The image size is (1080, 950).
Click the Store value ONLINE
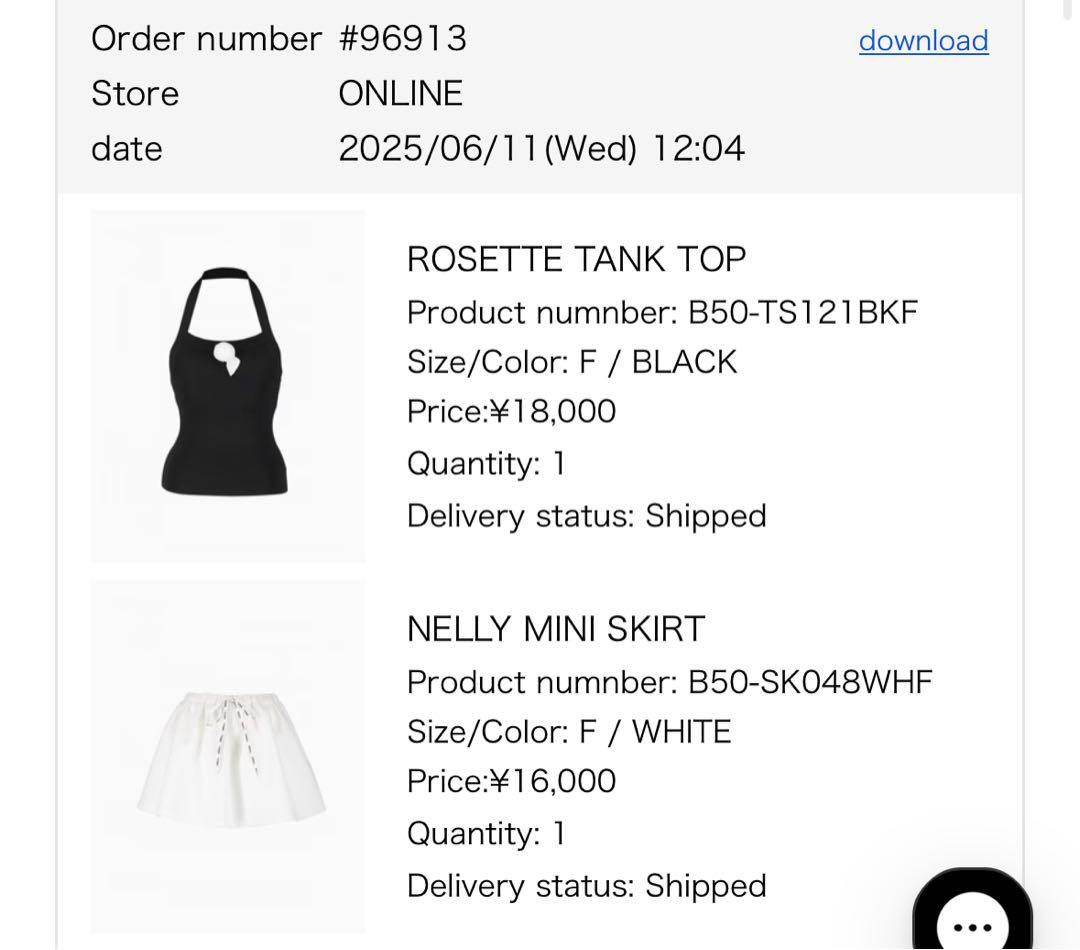[400, 93]
